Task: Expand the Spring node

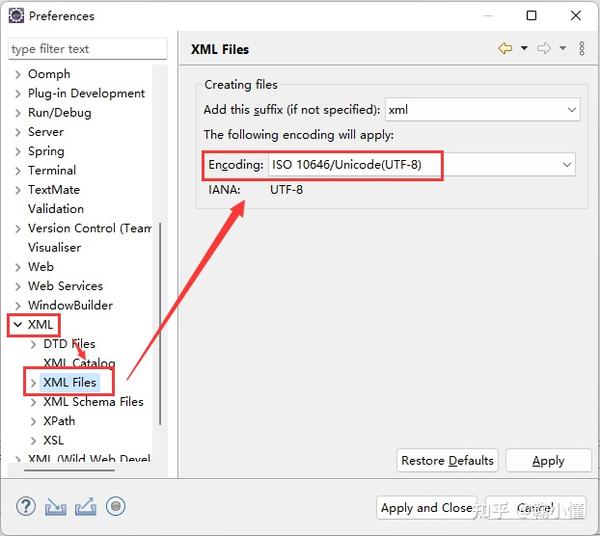Action: point(18,152)
